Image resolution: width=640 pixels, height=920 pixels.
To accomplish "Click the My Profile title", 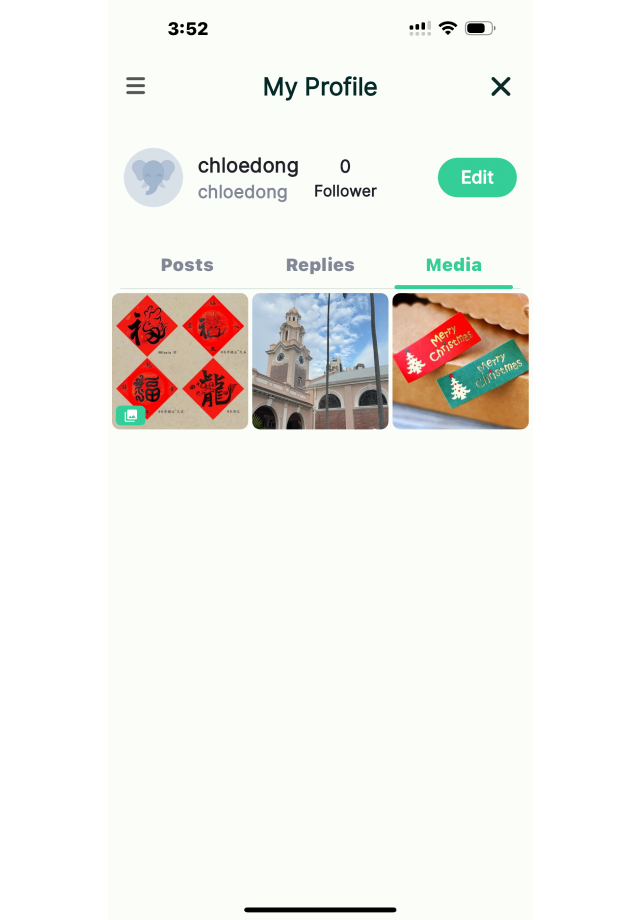I will [320, 87].
